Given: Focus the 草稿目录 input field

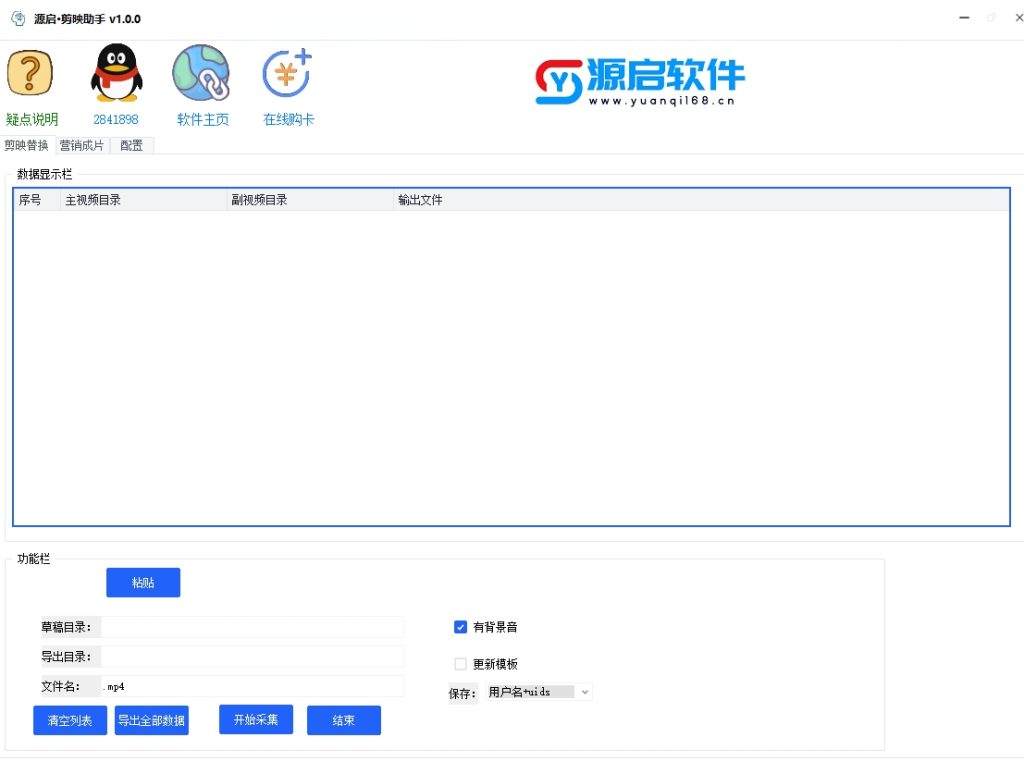Looking at the screenshot, I should tap(252, 627).
